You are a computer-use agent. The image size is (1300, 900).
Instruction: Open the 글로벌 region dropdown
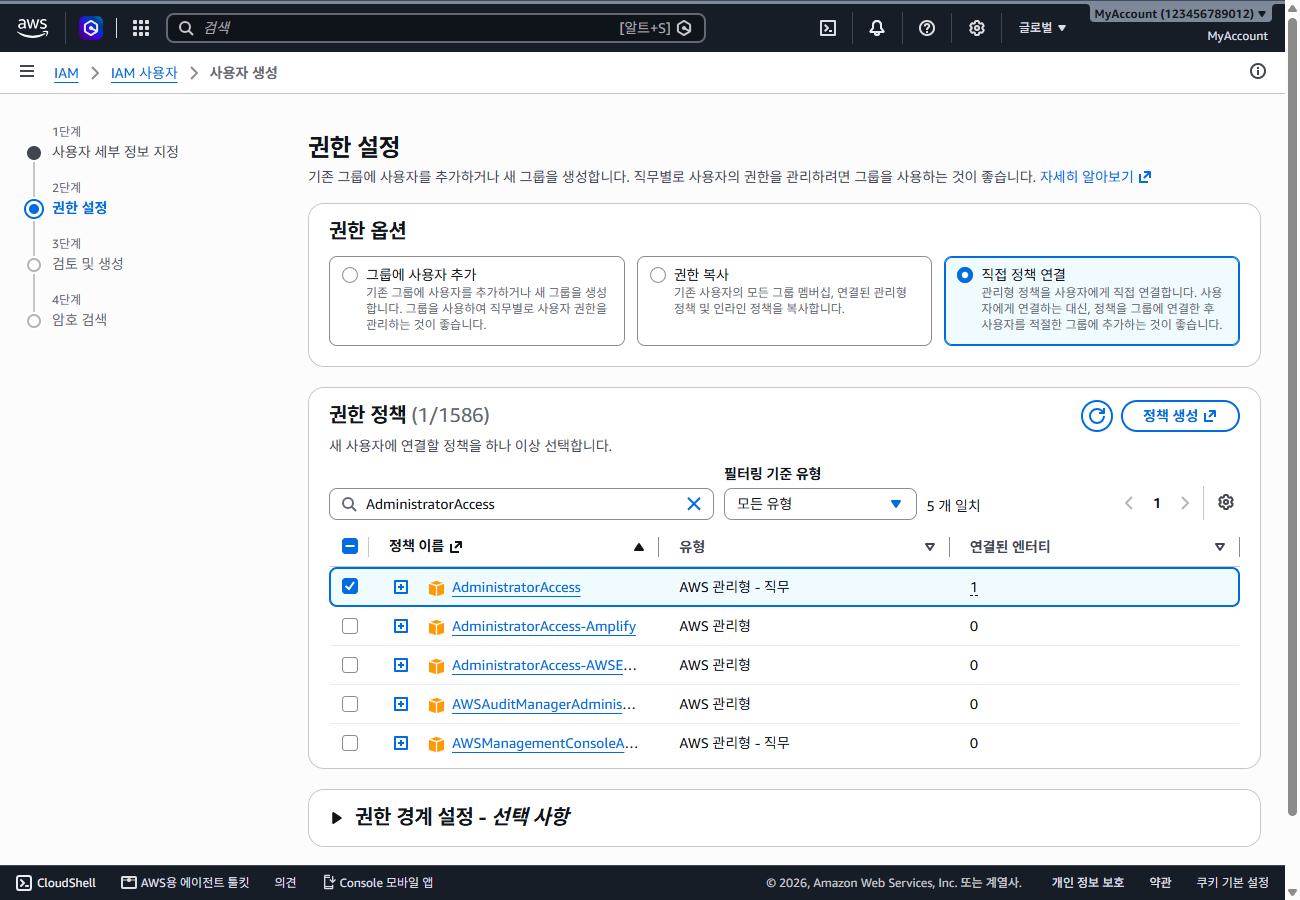tap(1042, 28)
